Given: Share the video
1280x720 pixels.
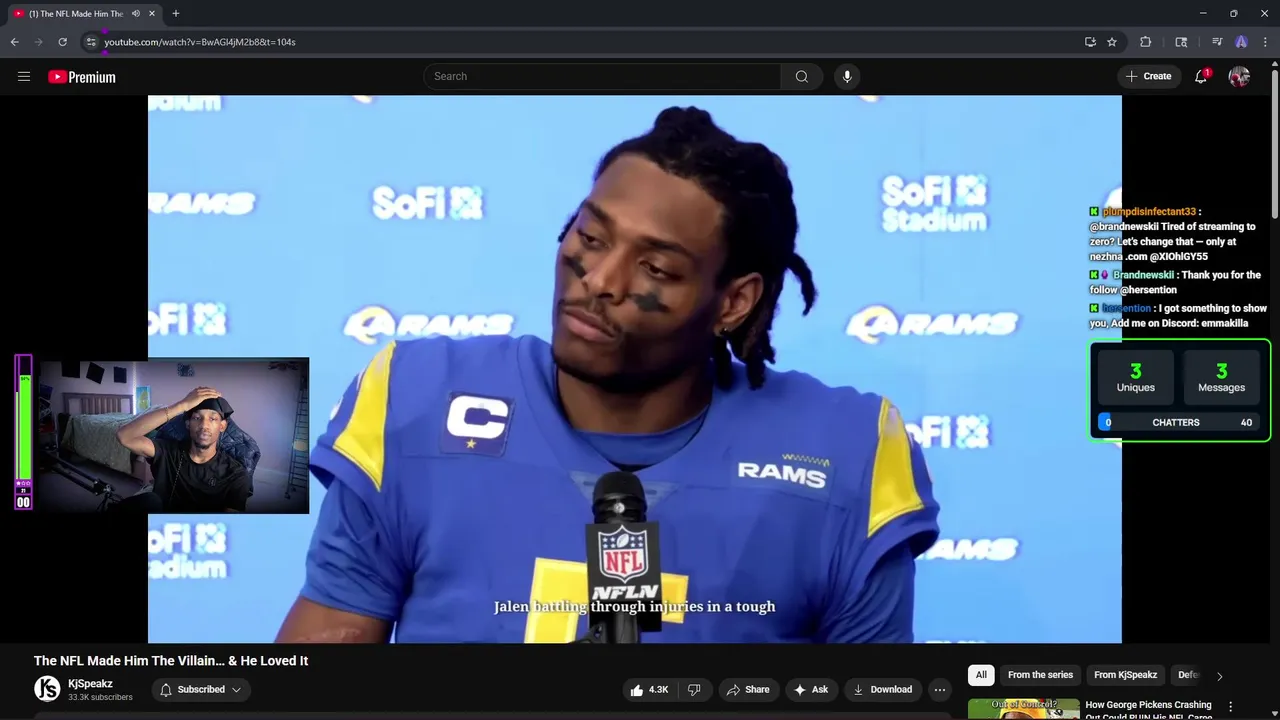Looking at the screenshot, I should [x=747, y=690].
